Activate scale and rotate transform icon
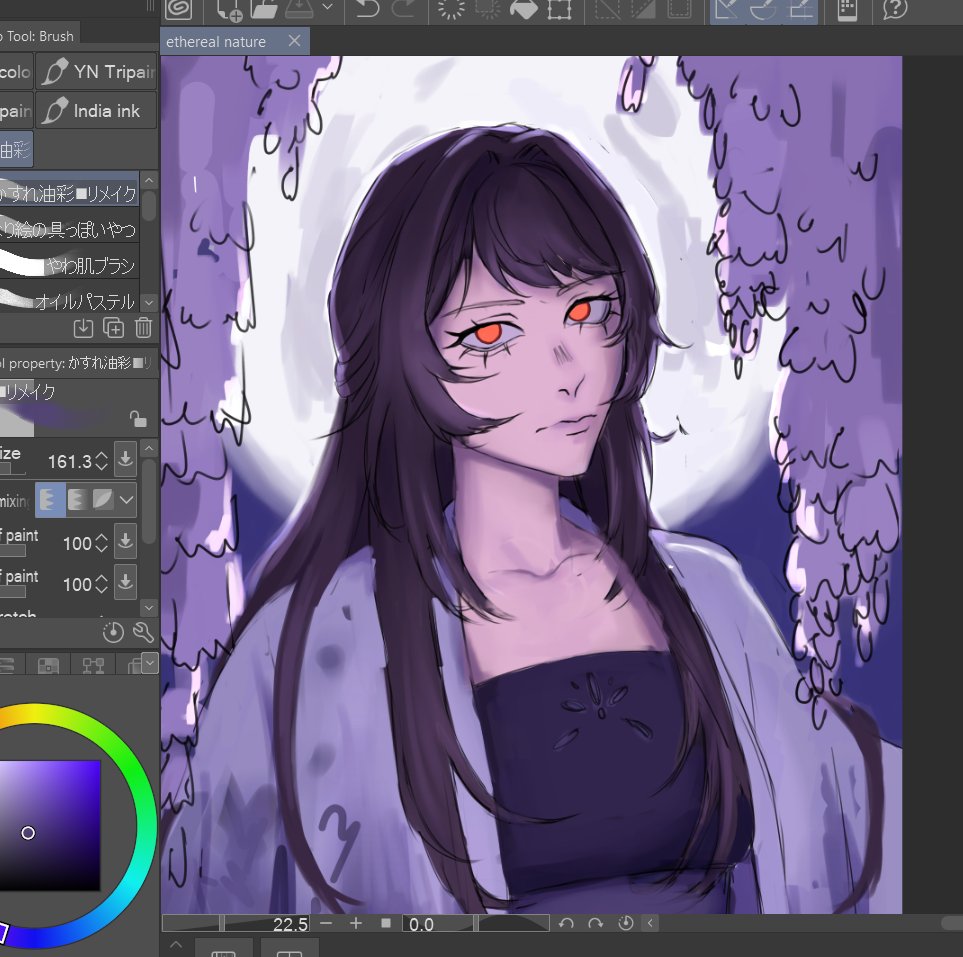Screen dimensions: 963x957 (559, 9)
